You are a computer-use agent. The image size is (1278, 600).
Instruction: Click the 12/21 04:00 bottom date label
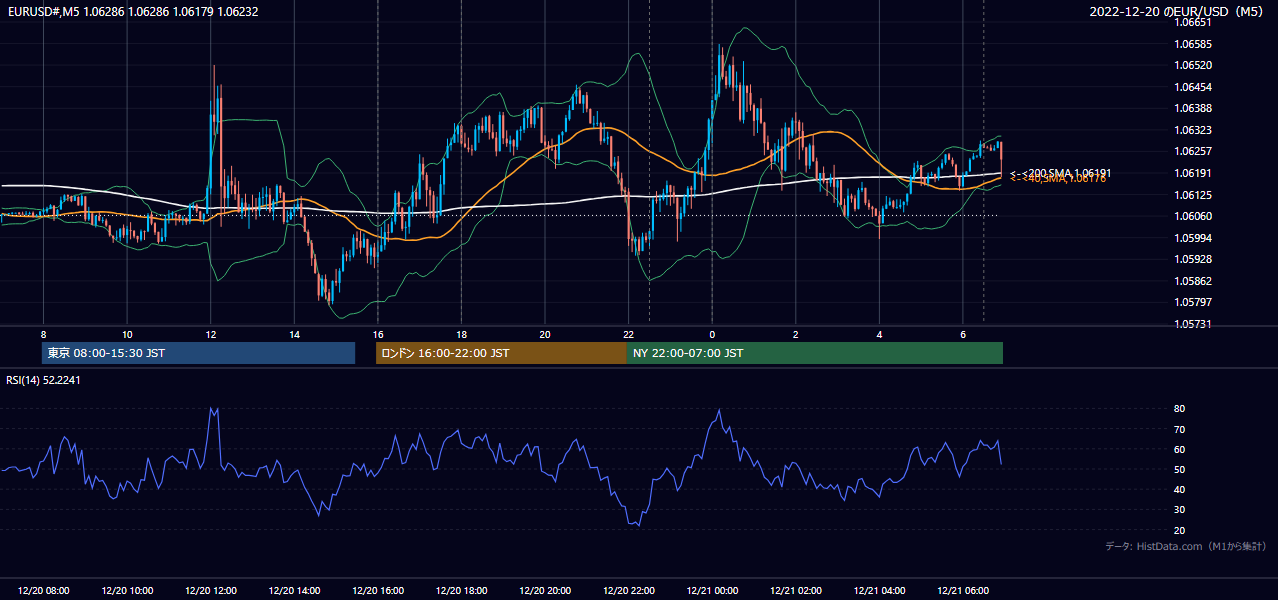coord(879,591)
